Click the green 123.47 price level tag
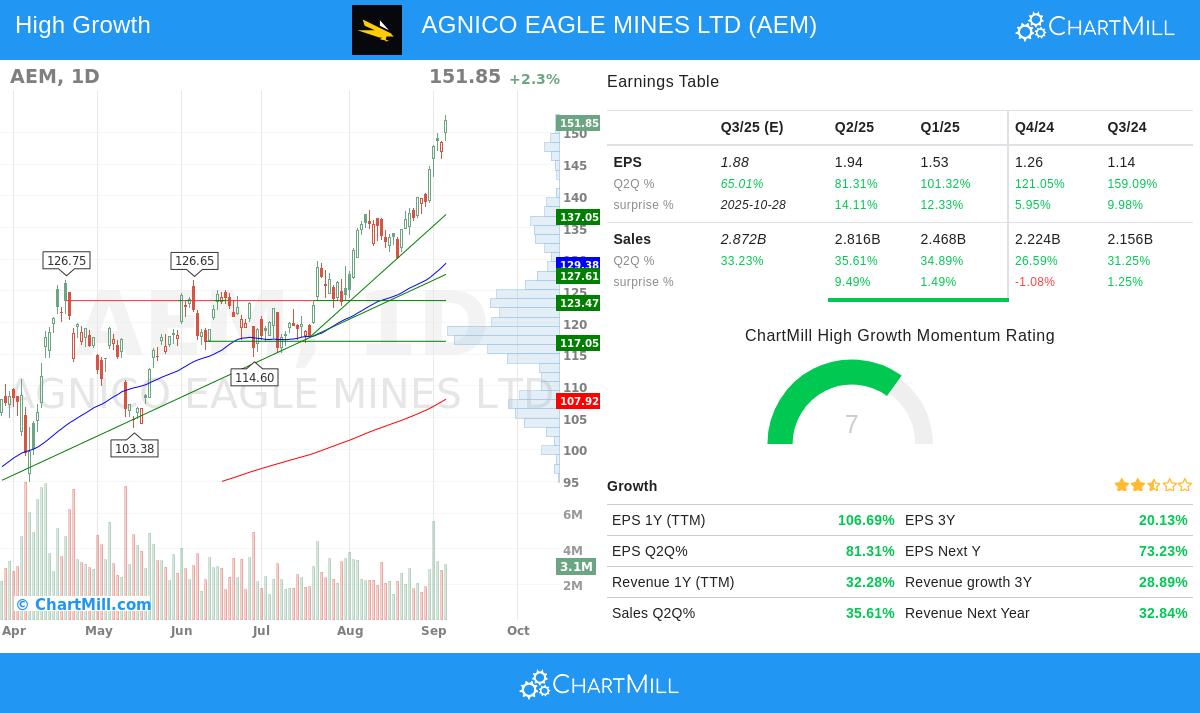This screenshot has height=713, width=1200. [x=578, y=303]
